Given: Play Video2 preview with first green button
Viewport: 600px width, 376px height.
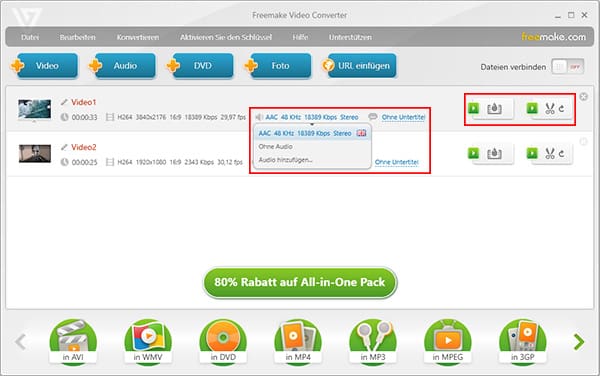Looking at the screenshot, I should 473,153.
